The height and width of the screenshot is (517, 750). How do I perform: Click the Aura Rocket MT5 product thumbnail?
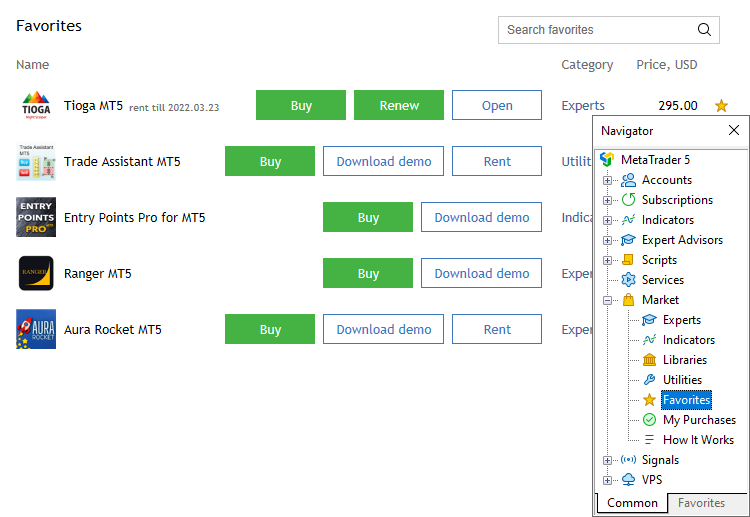pos(36,329)
